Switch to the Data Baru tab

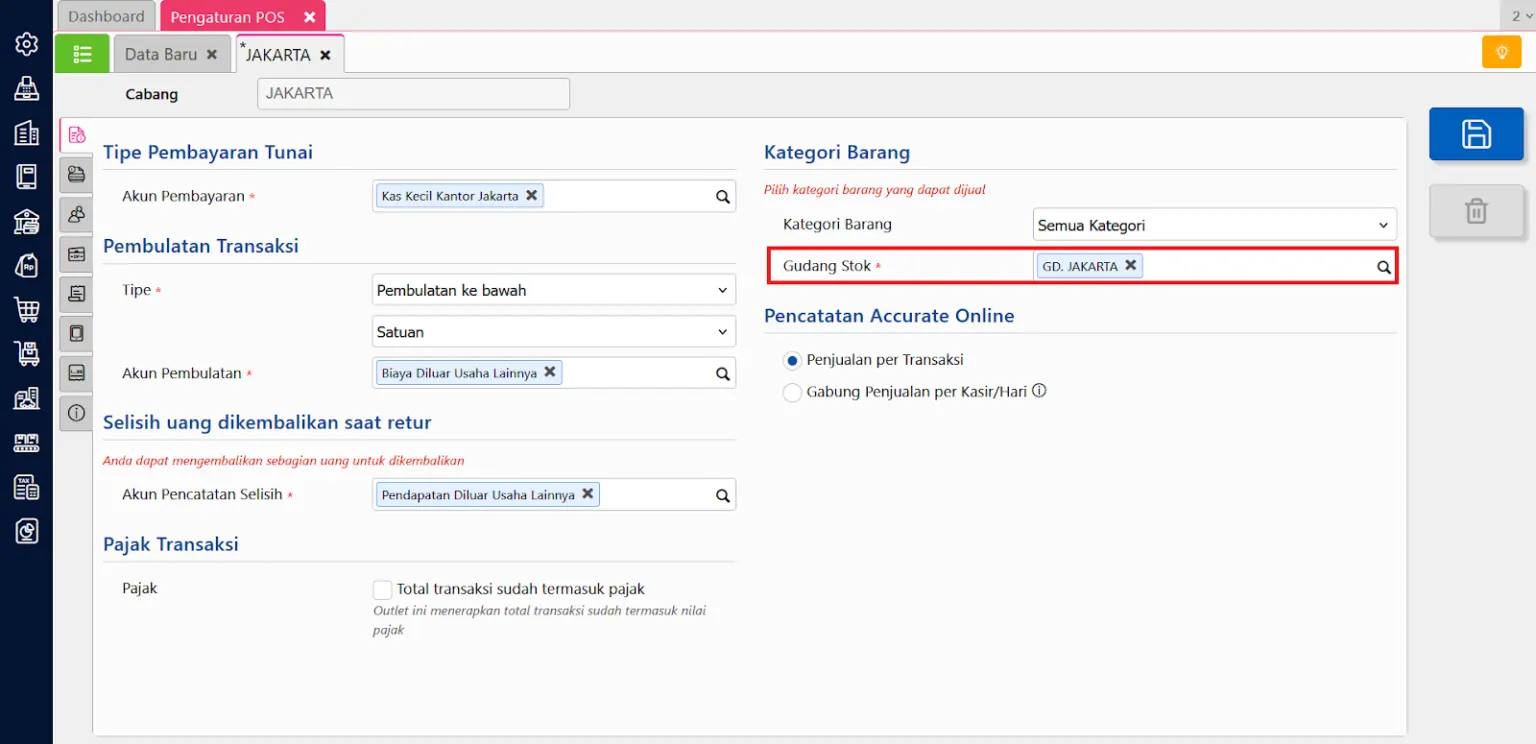coord(160,54)
